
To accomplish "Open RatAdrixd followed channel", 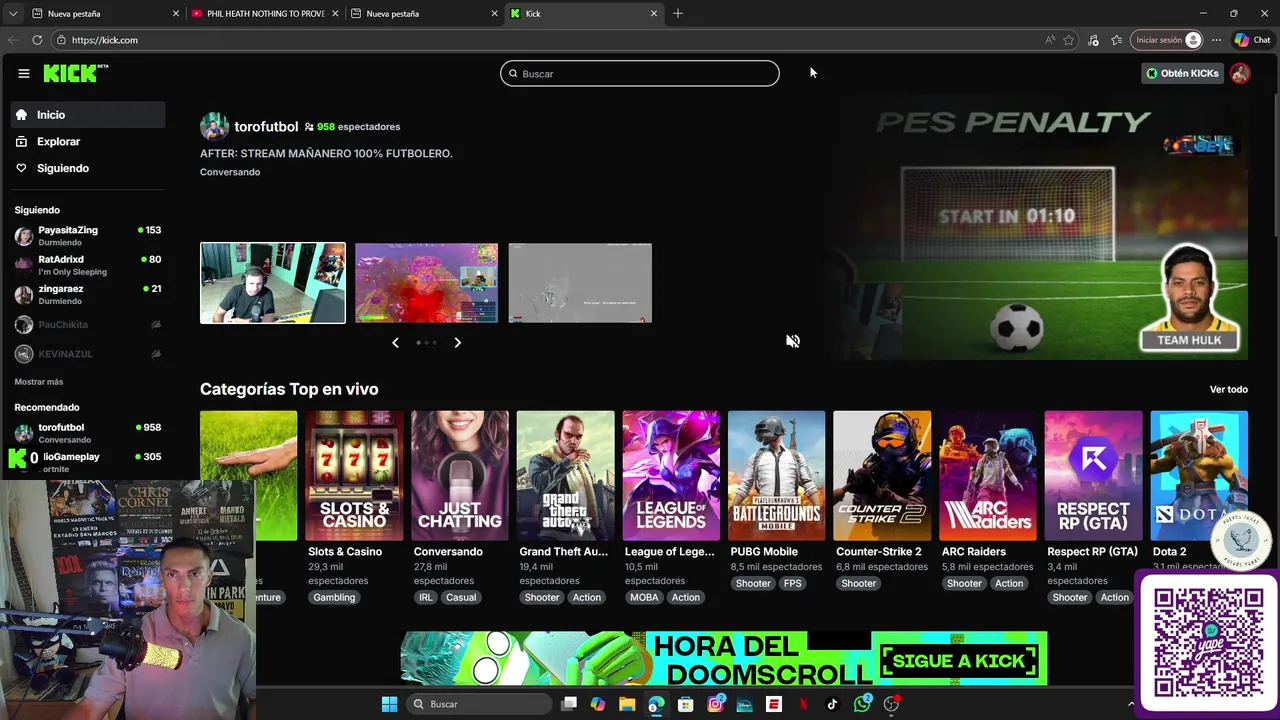I will [x=88, y=265].
